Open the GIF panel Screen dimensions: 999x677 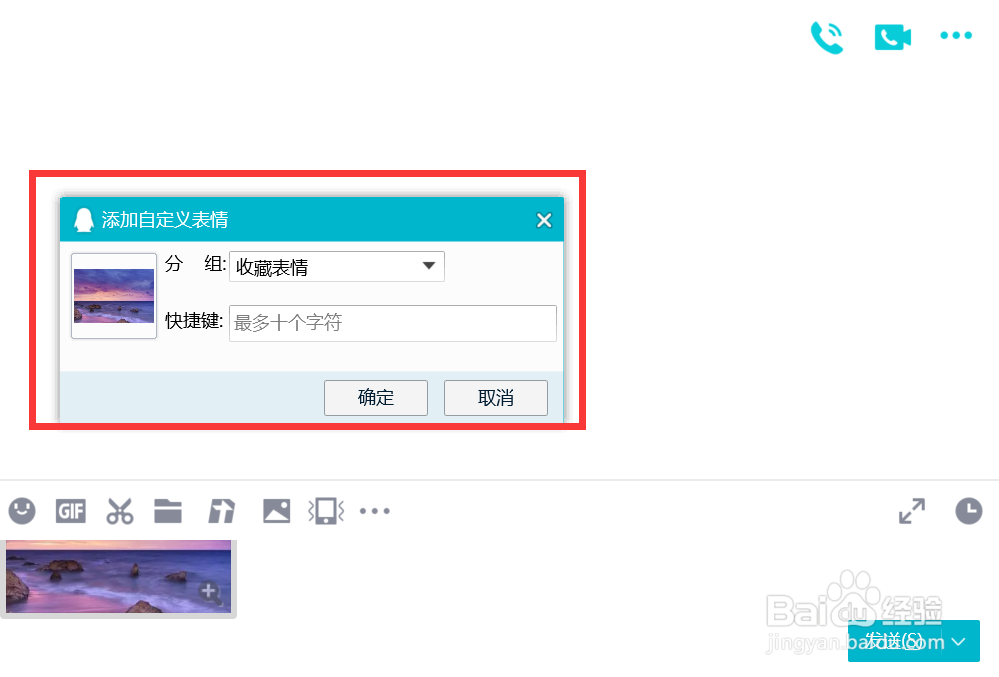[x=70, y=511]
